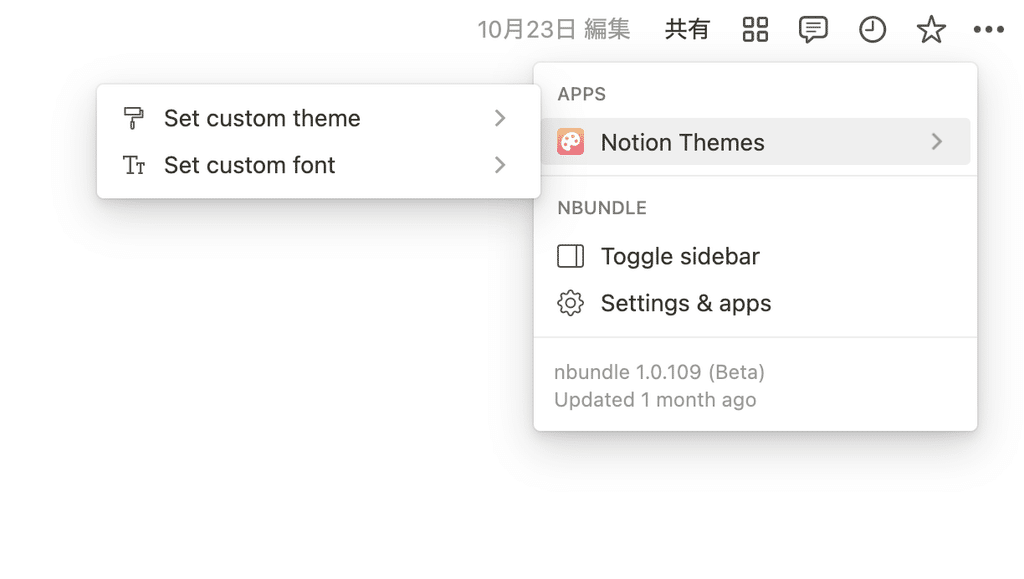
Task: Click the 10月23日 編集 edited date text
Action: click(554, 29)
